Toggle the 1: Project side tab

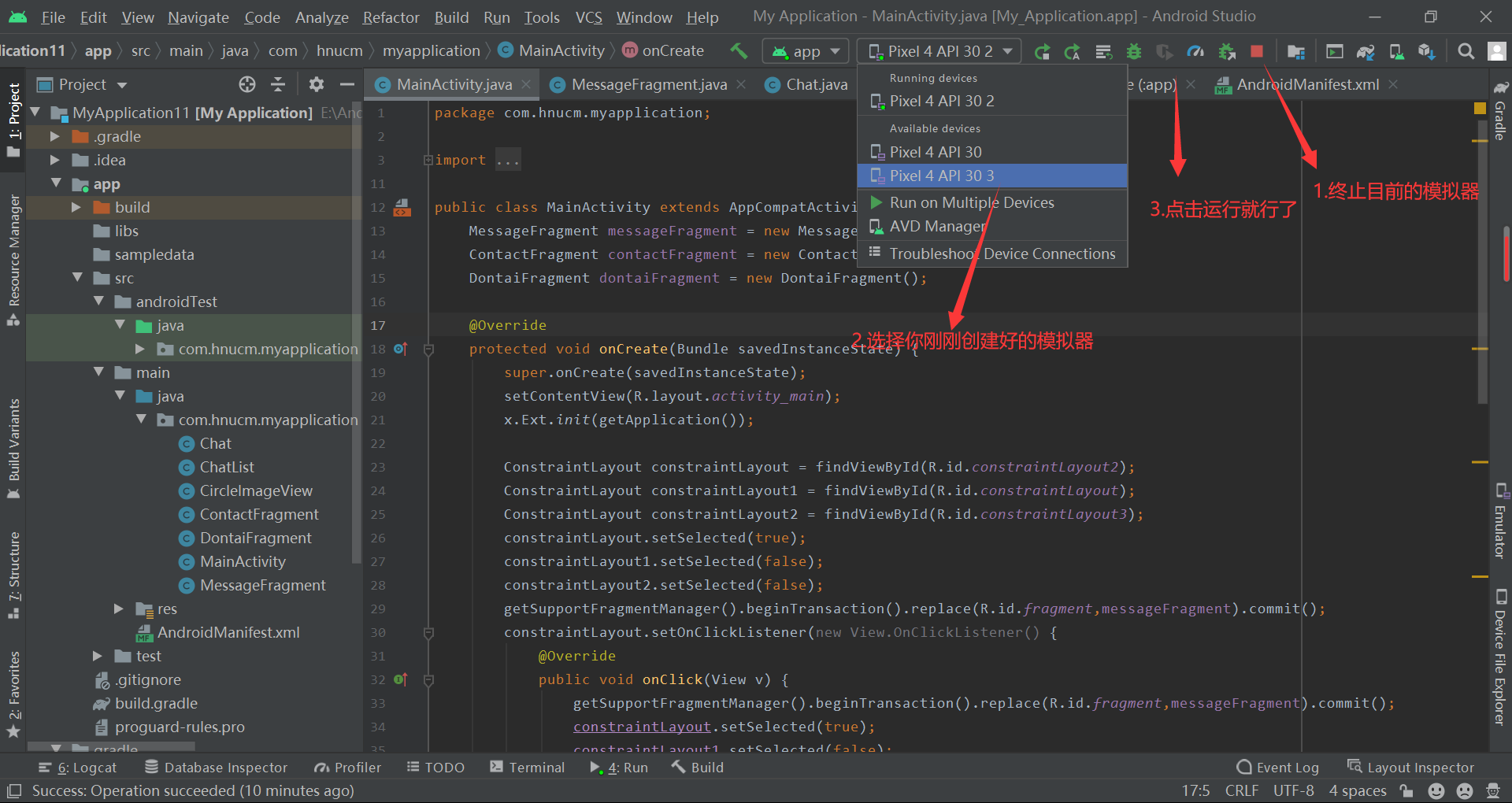click(13, 120)
